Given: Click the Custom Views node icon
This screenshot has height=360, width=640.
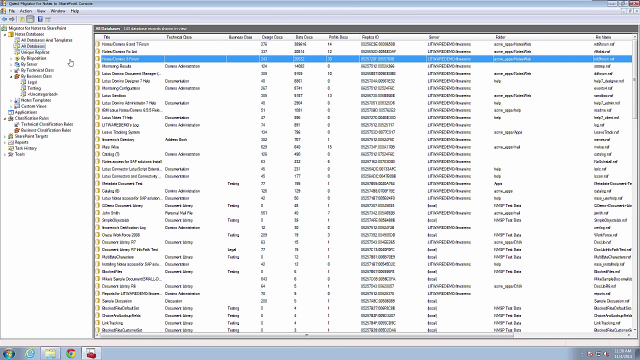Looking at the screenshot, I should coord(17,106).
